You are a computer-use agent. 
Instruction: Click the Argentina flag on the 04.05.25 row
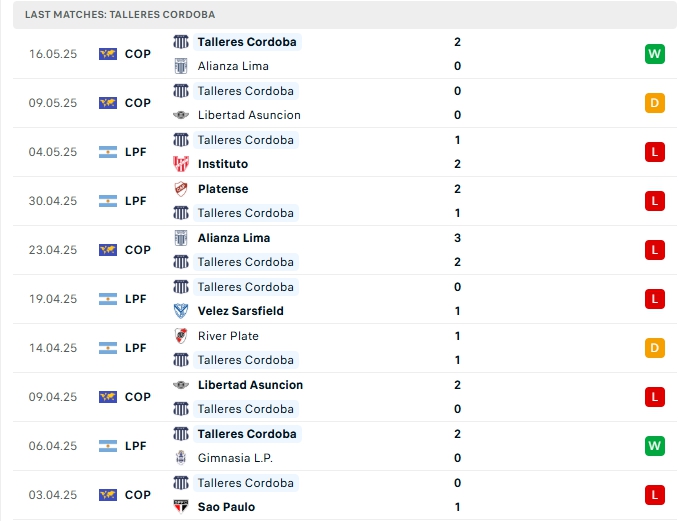tap(108, 152)
